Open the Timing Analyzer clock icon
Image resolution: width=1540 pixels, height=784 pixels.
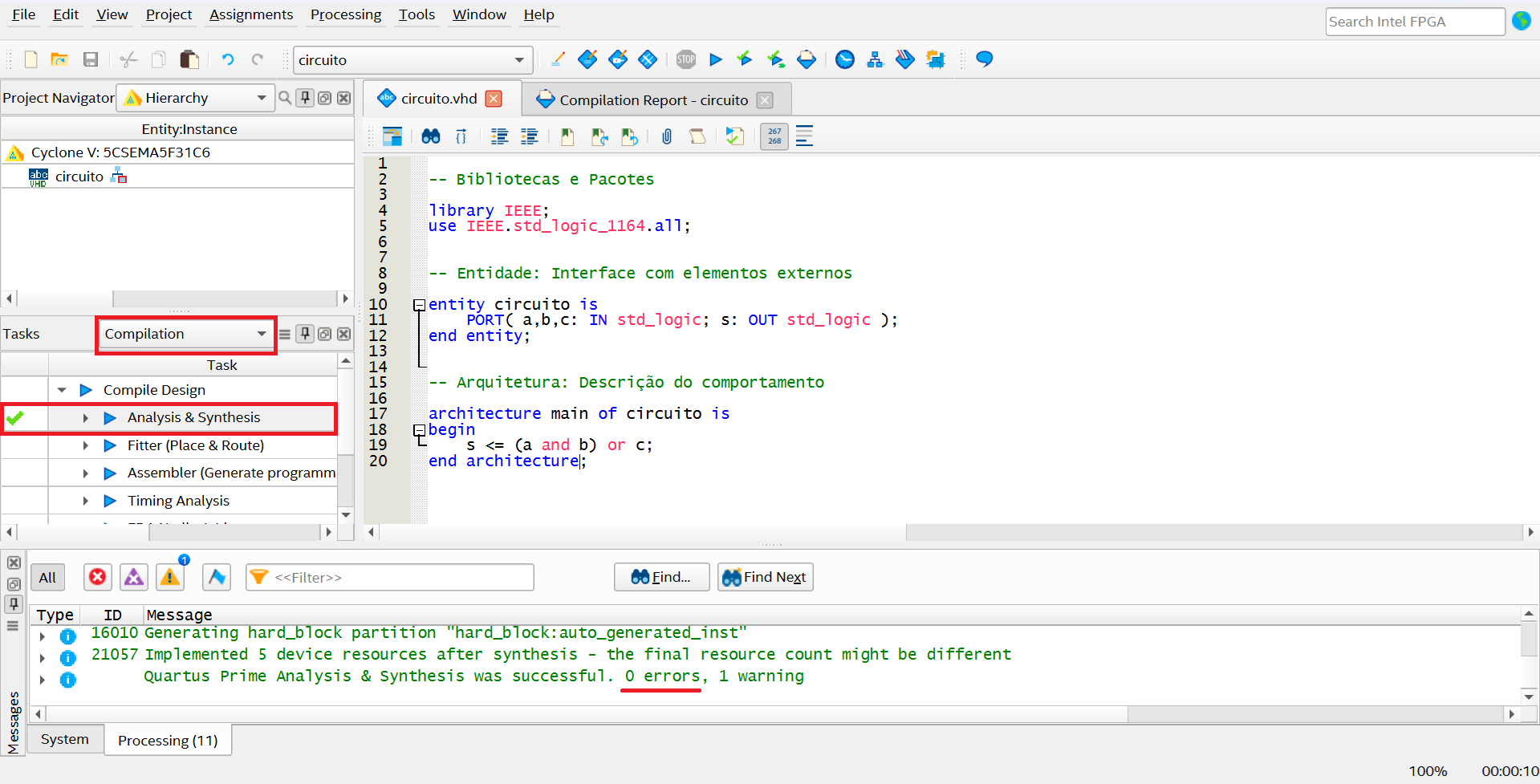pyautogui.click(x=844, y=59)
